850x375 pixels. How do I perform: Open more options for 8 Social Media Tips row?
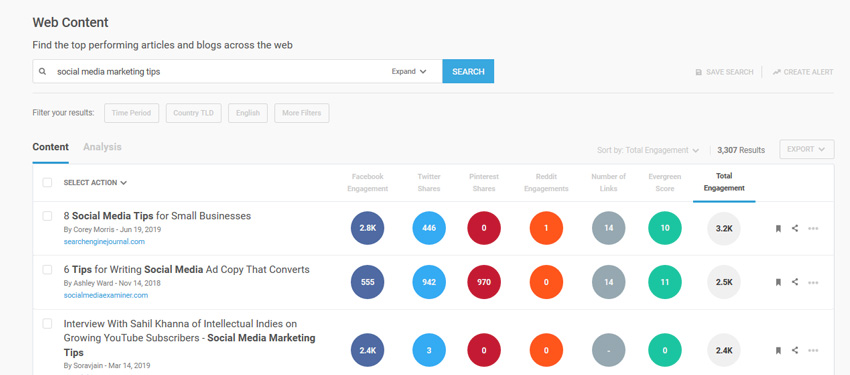[813, 228]
